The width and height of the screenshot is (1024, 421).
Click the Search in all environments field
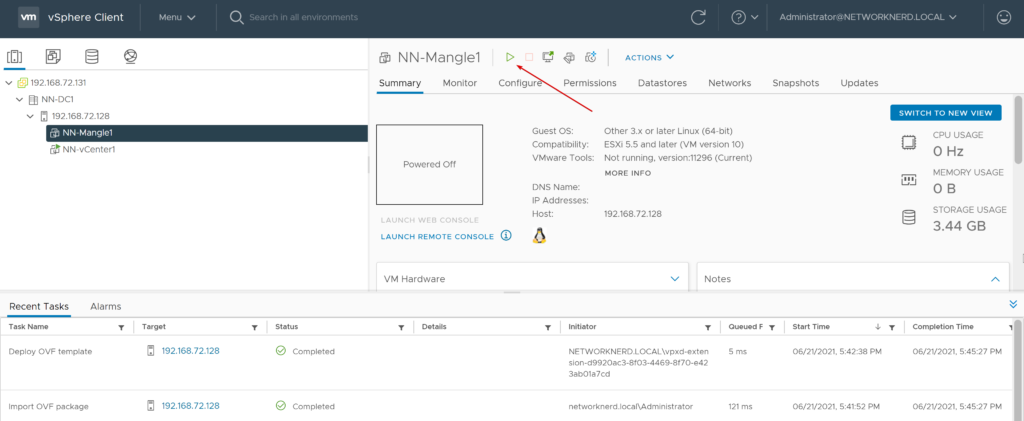click(x=304, y=18)
